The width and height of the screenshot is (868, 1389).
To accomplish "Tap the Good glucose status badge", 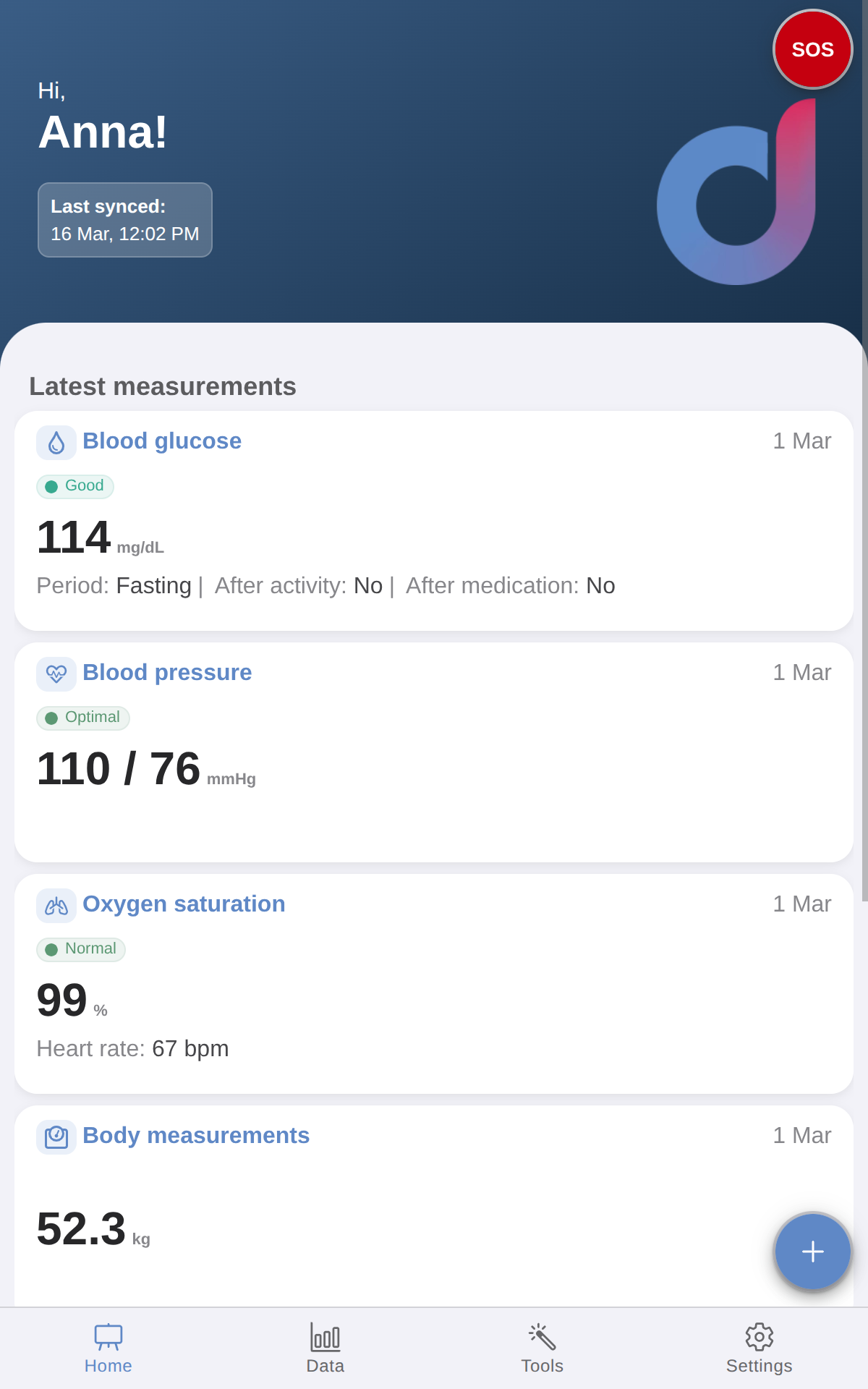I will tap(75, 486).
